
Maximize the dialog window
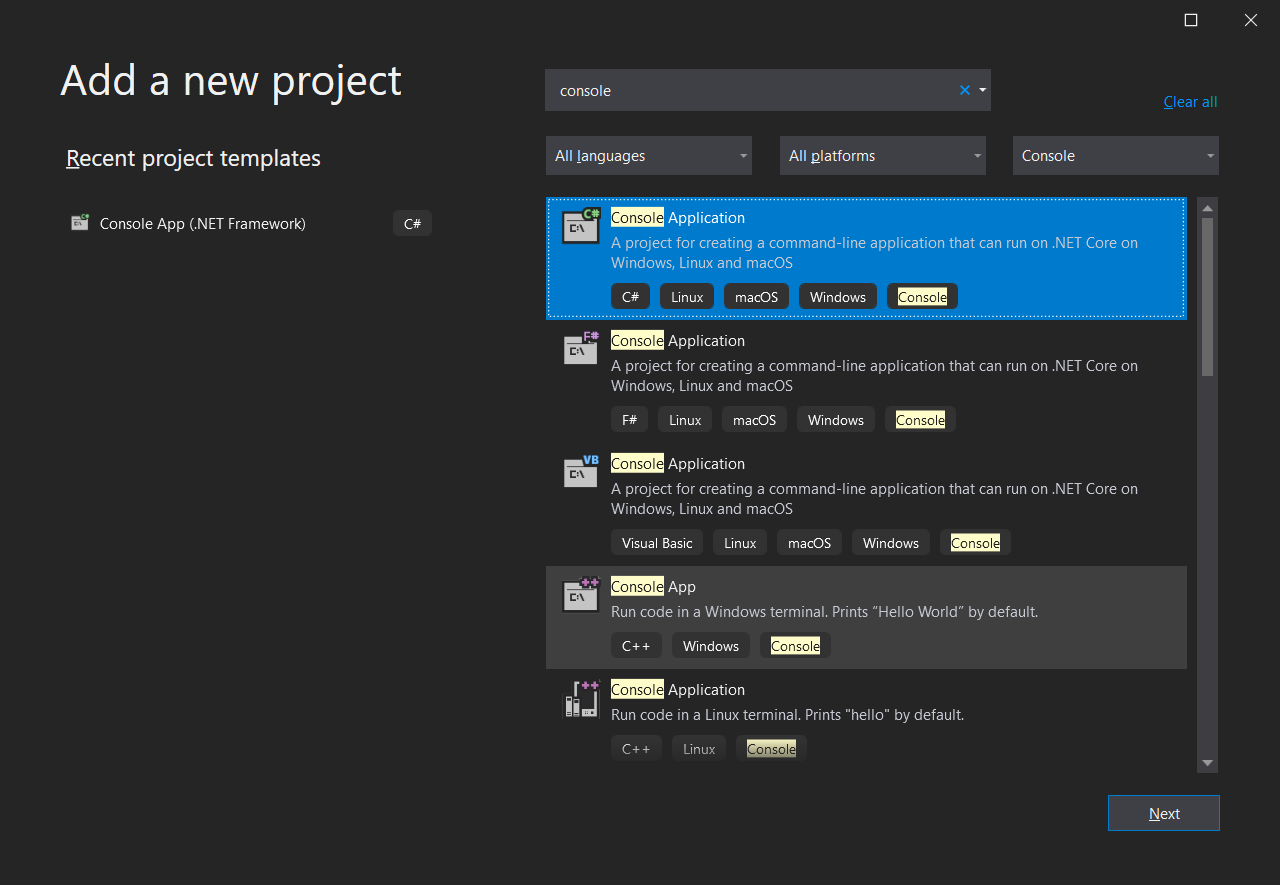(x=1191, y=20)
